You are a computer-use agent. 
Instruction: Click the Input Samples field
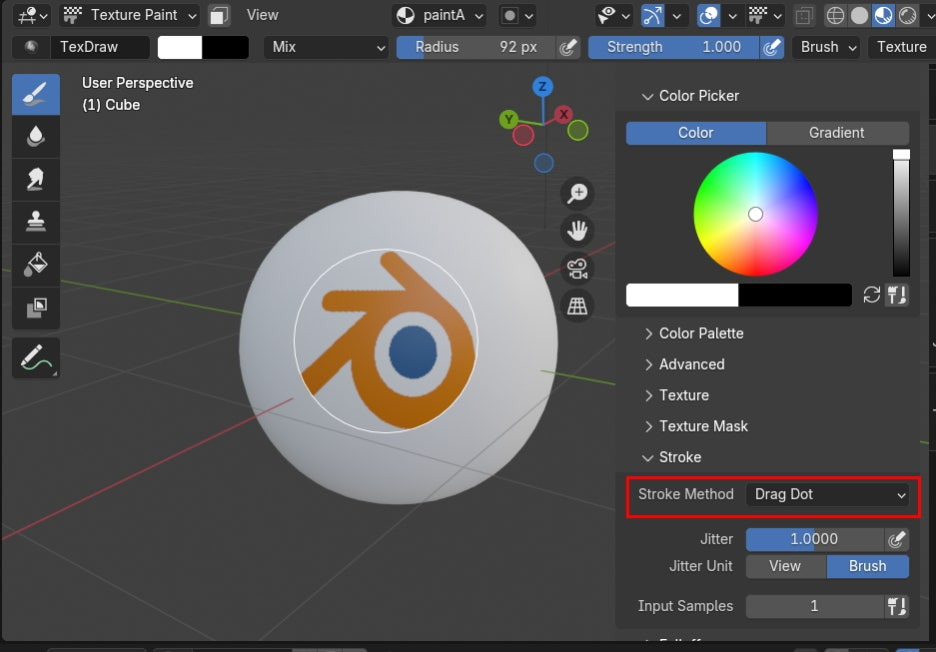click(815, 606)
